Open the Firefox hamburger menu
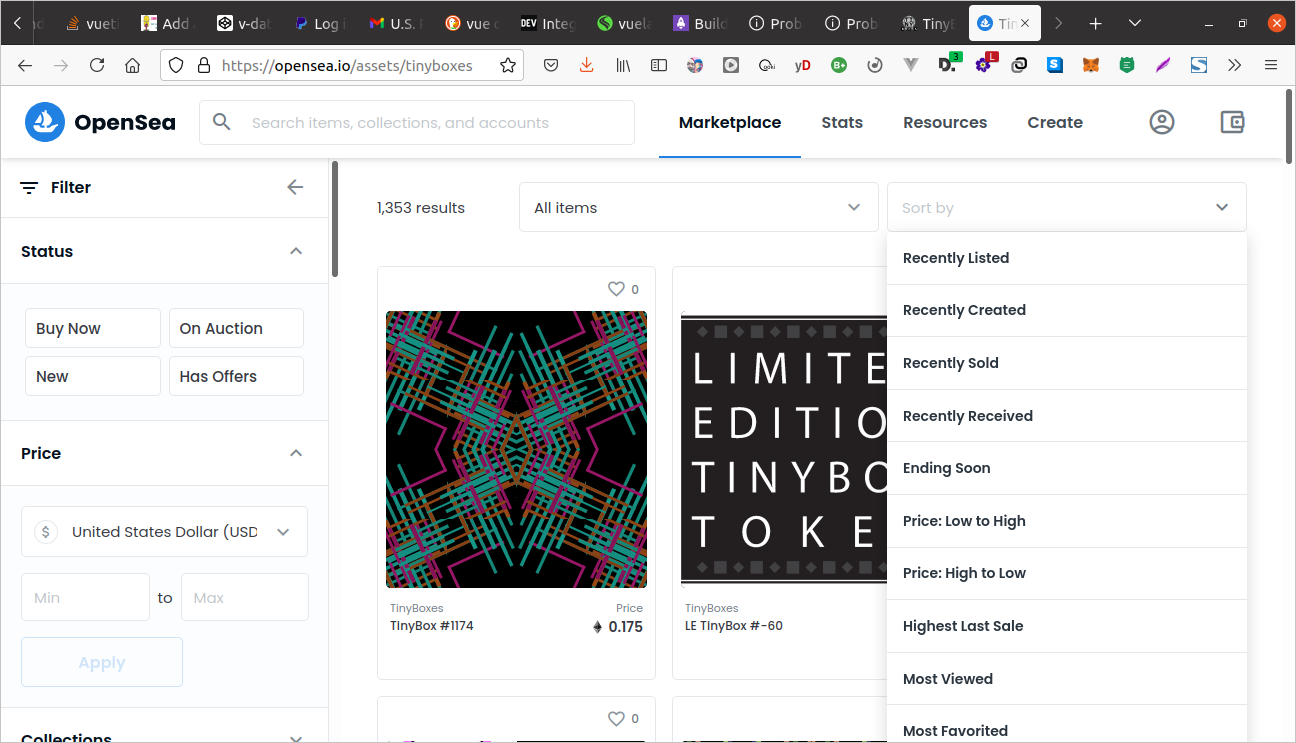Viewport: 1296px width, 743px height. [1271, 65]
